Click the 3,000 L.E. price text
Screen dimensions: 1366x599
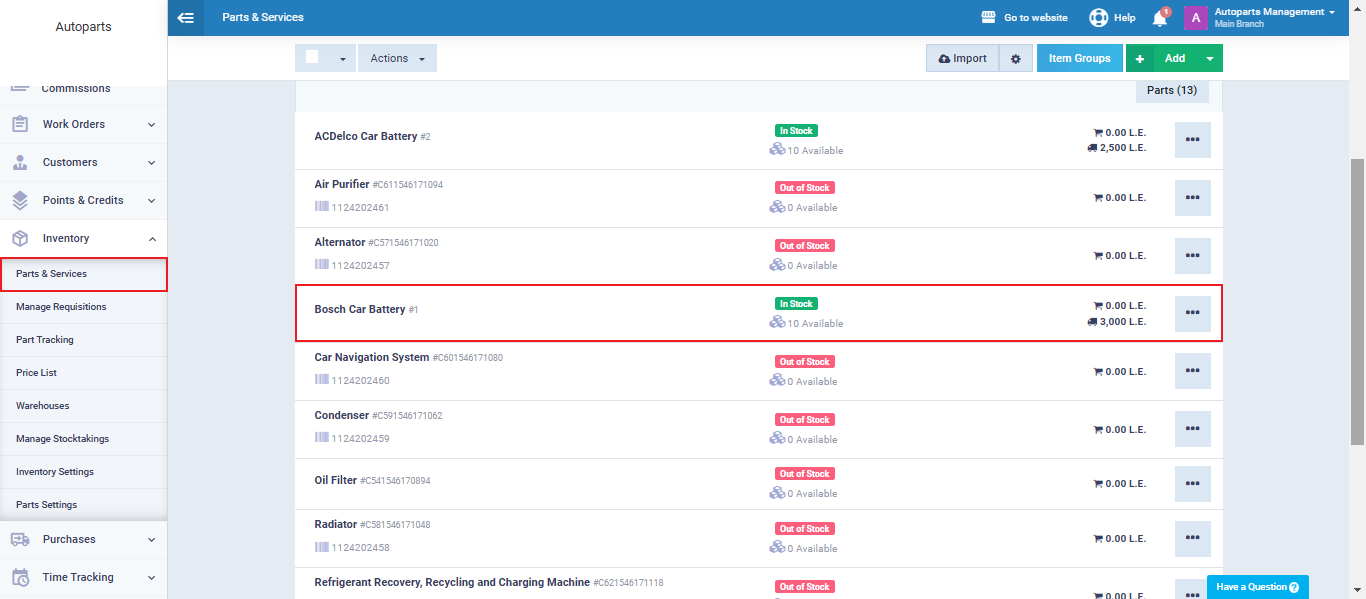click(x=1123, y=322)
